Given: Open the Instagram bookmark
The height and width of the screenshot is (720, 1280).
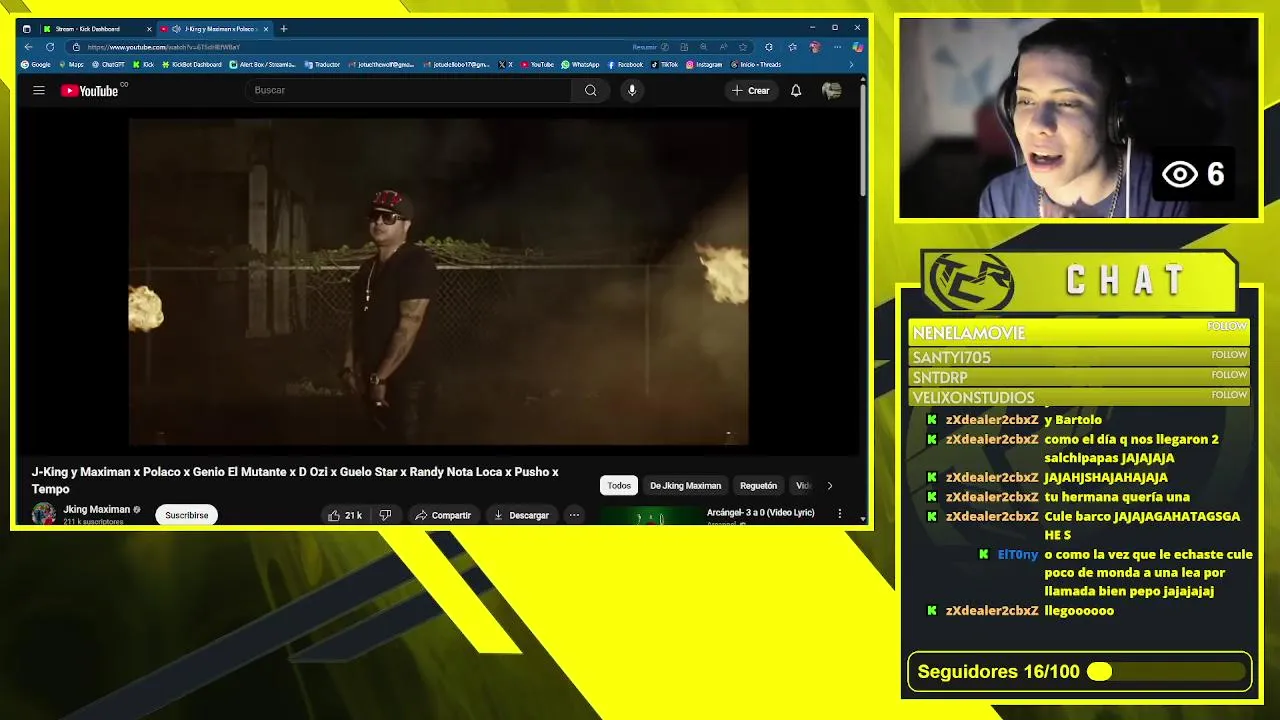Looking at the screenshot, I should click(x=704, y=64).
